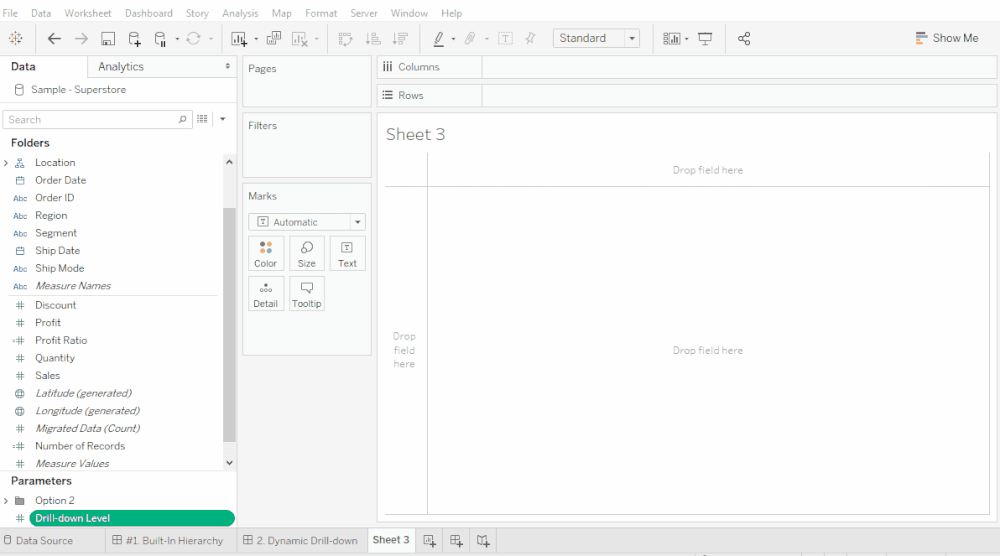This screenshot has height=556, width=1000.
Task: Open the Highlight dropdown arrow
Action: point(453,40)
